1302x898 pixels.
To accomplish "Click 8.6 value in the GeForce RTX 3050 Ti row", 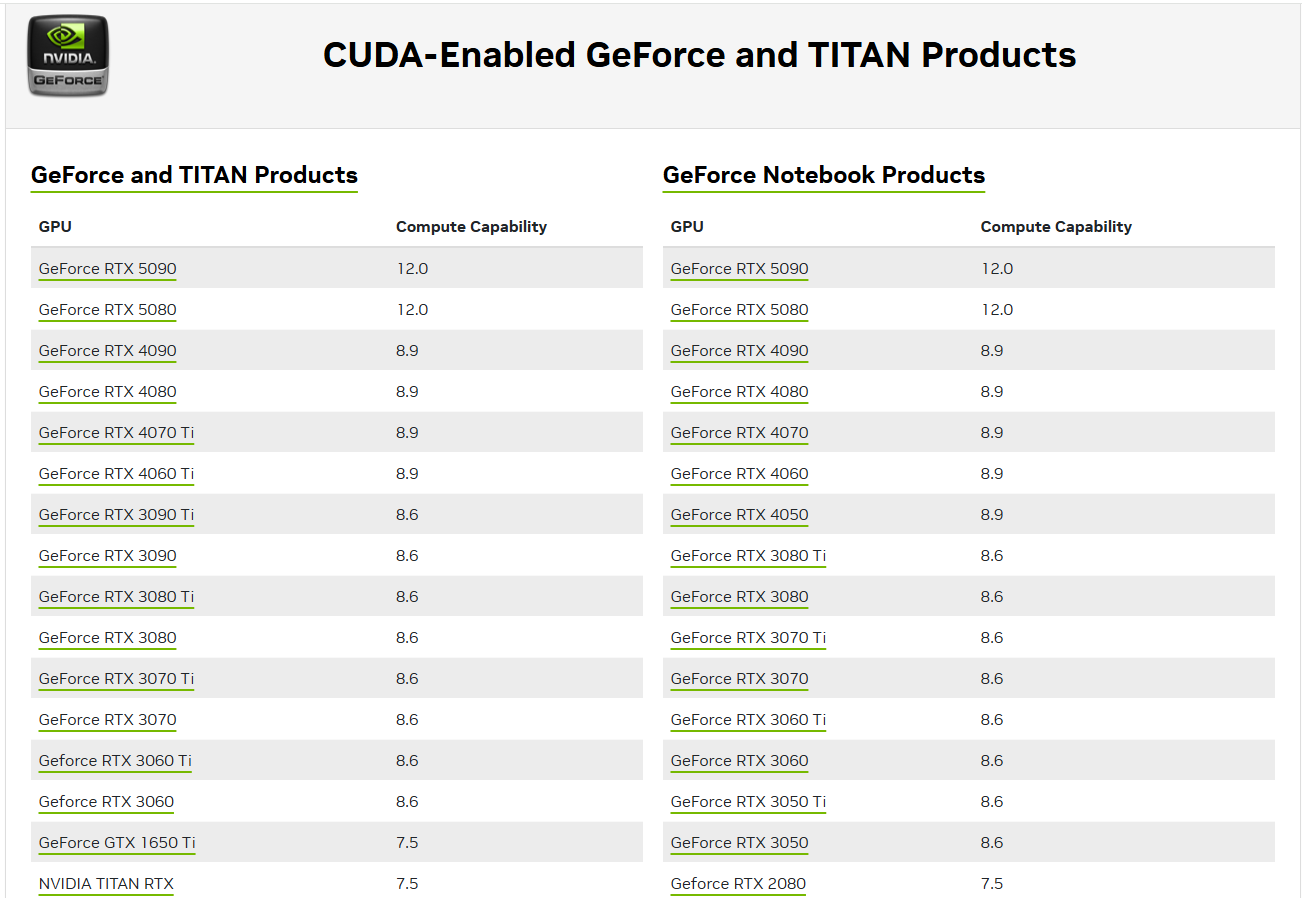I will 992,801.
